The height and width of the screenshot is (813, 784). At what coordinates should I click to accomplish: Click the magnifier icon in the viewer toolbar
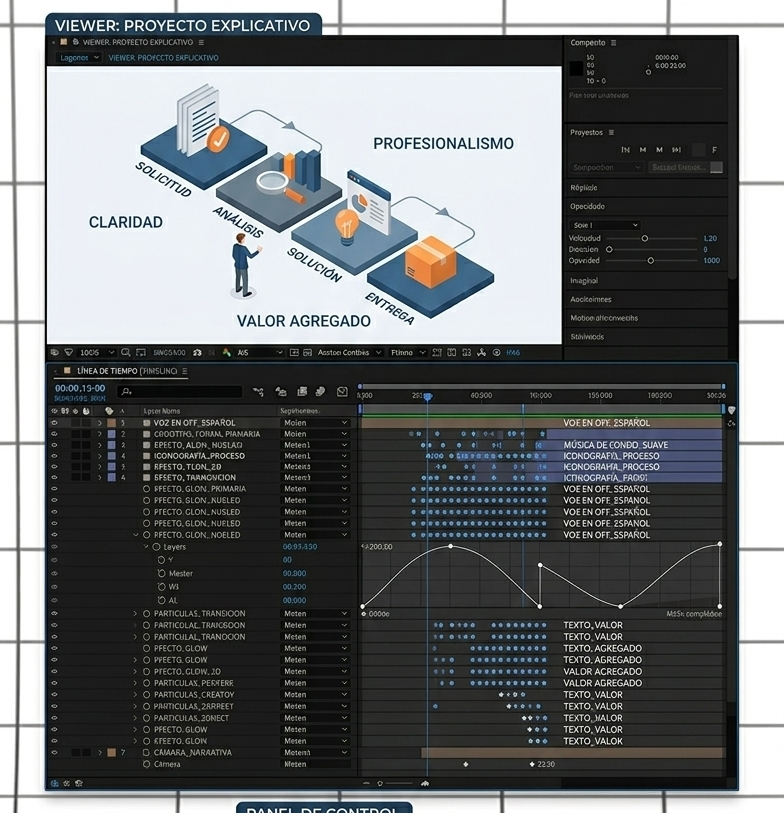click(x=126, y=353)
